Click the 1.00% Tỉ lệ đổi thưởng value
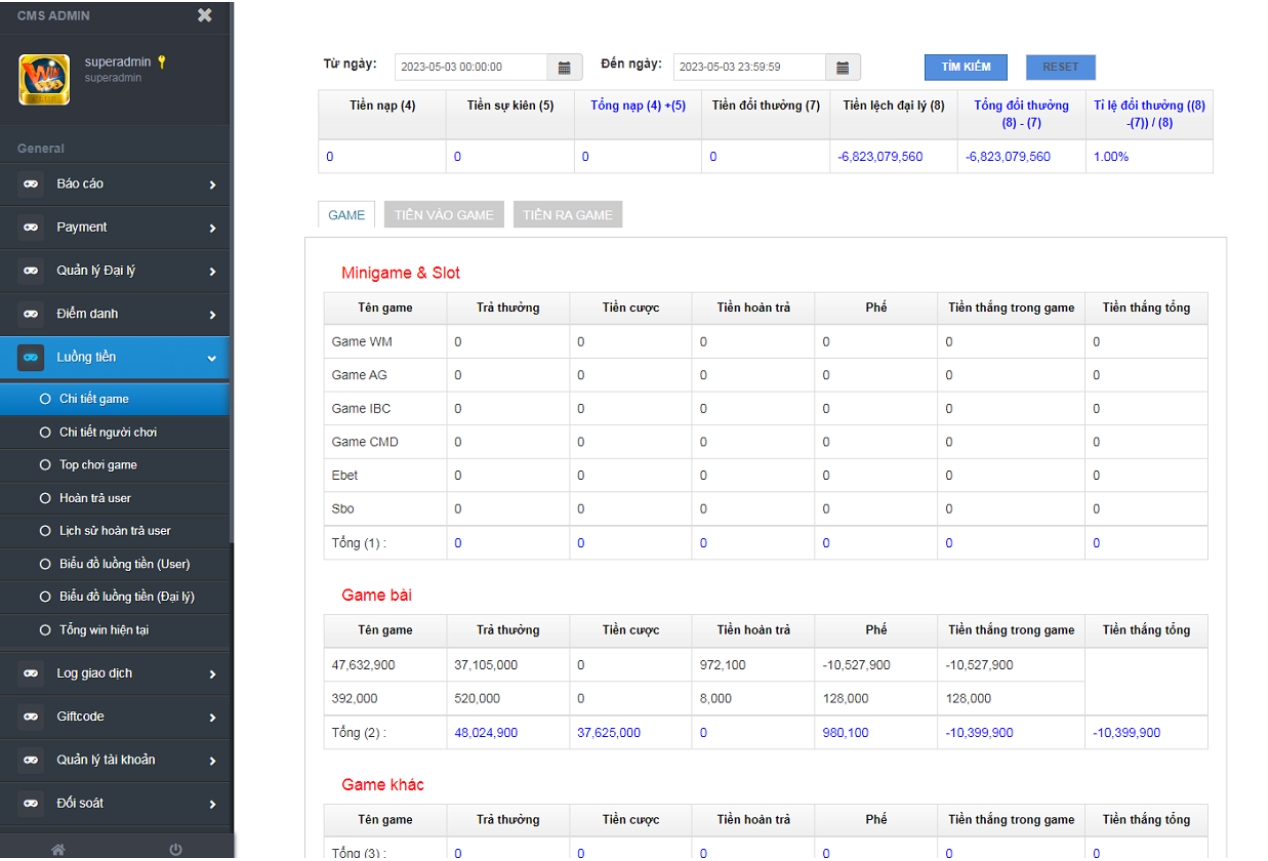 [1111, 157]
